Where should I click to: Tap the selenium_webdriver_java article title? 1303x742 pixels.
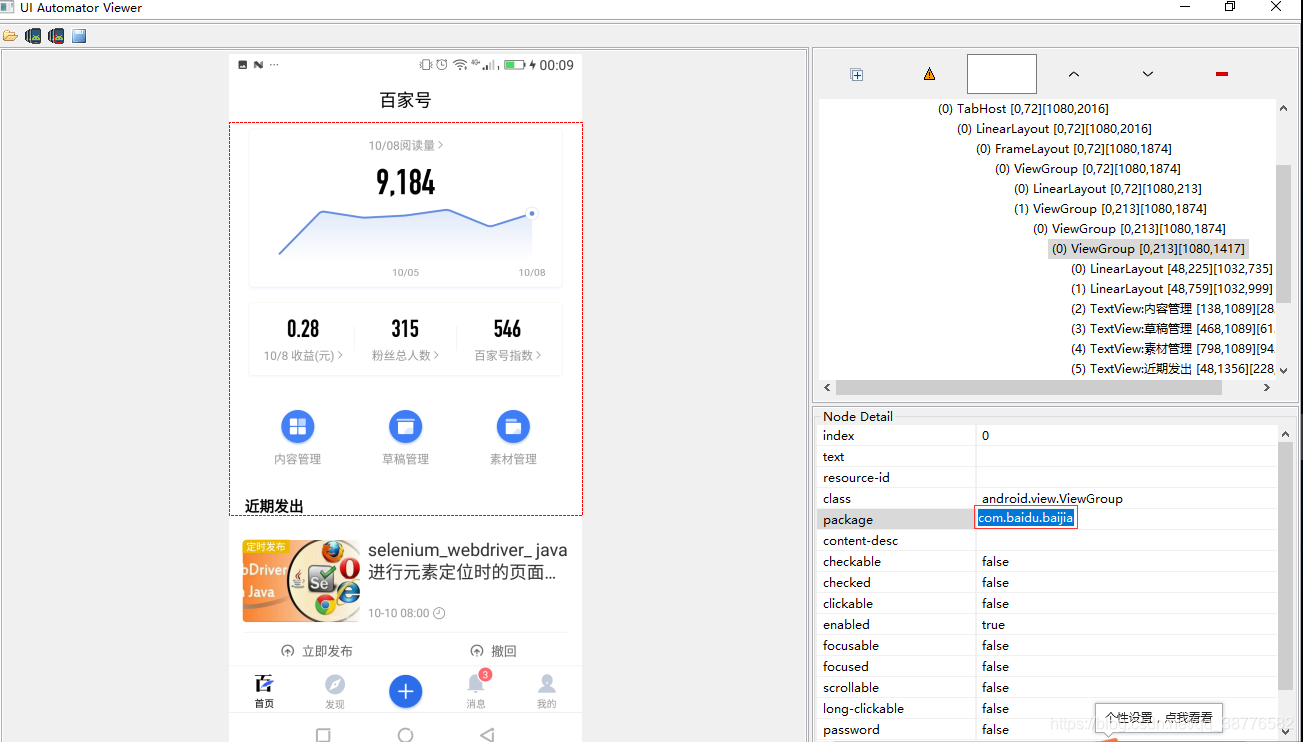click(x=467, y=561)
